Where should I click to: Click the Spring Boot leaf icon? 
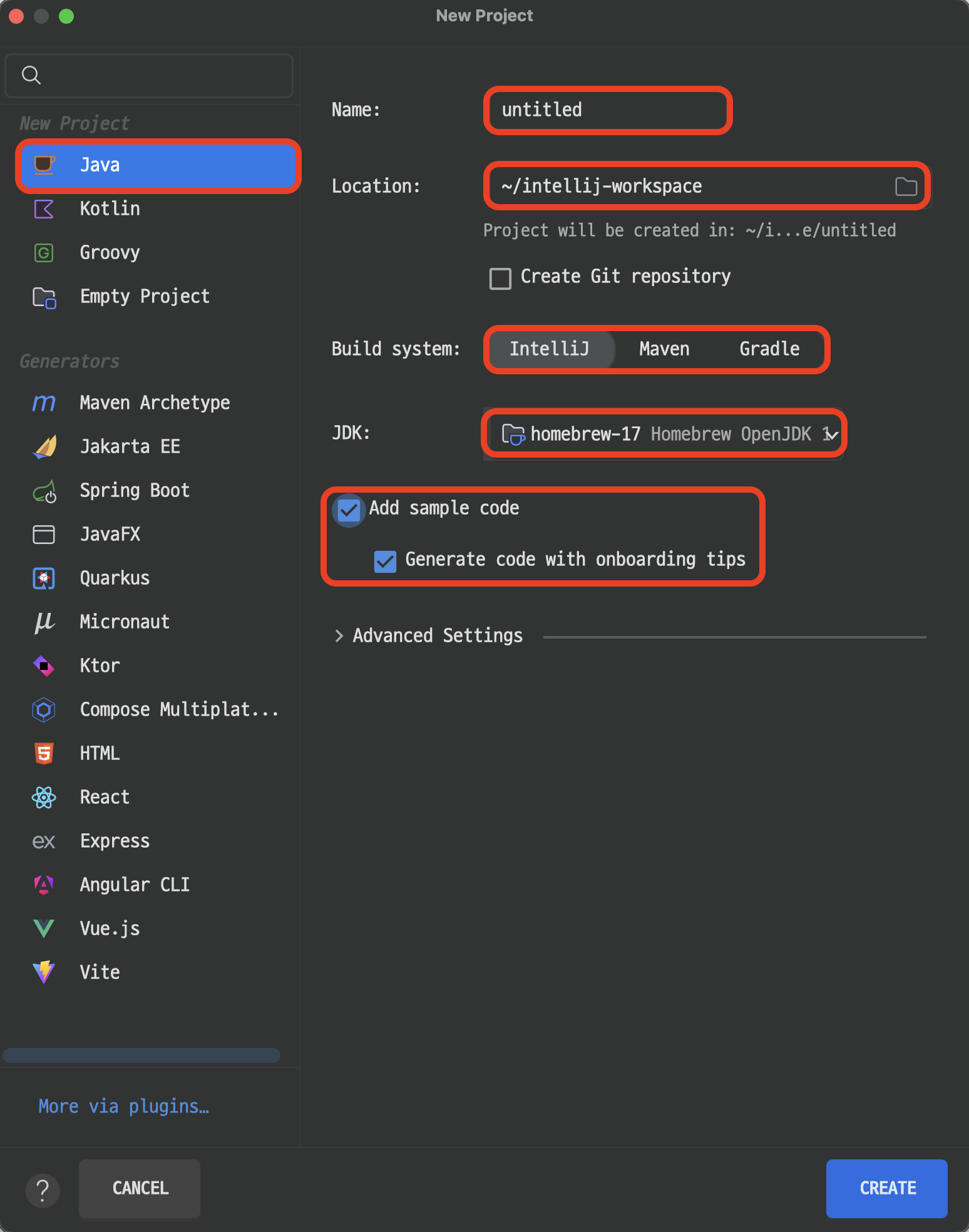(x=44, y=491)
